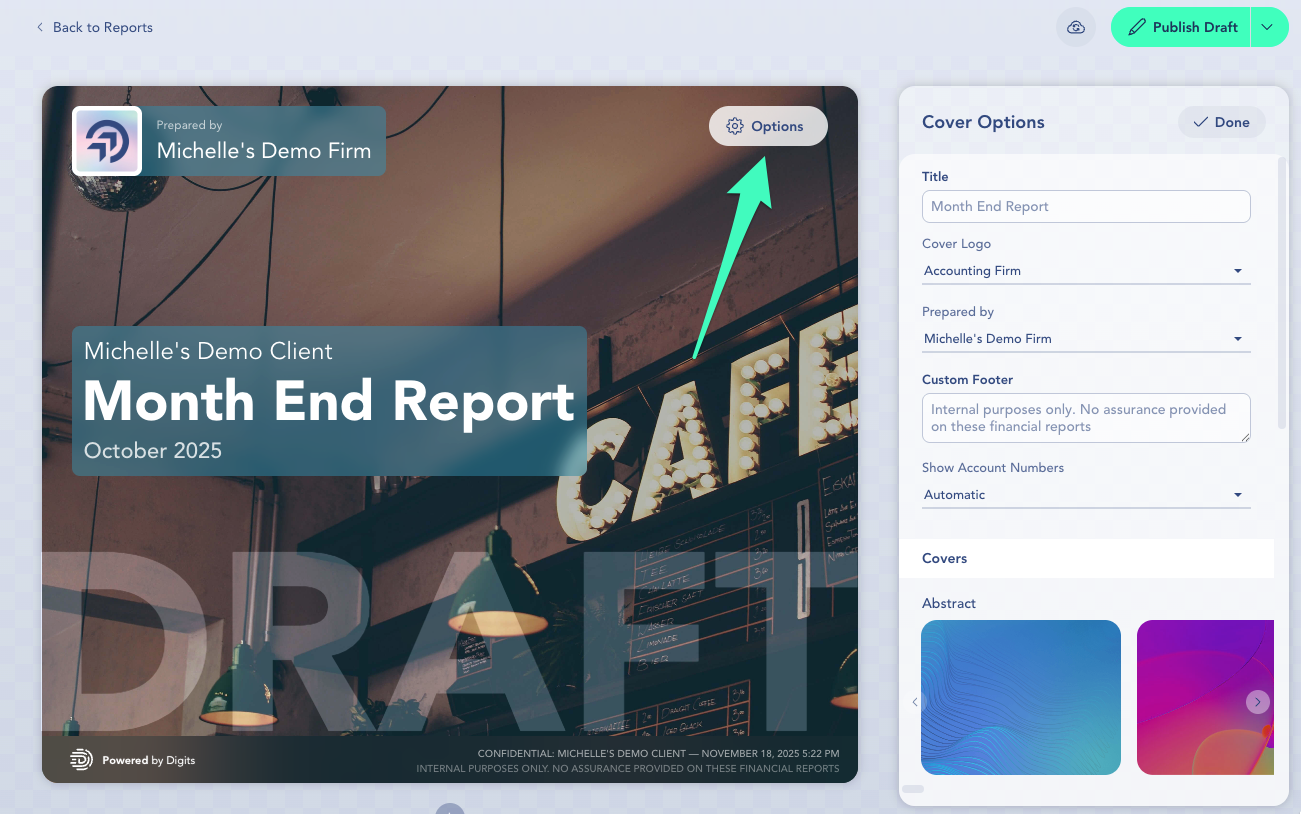Screen dimensions: 1301x814
Task: Click the Title input field
Action: [1086, 206]
